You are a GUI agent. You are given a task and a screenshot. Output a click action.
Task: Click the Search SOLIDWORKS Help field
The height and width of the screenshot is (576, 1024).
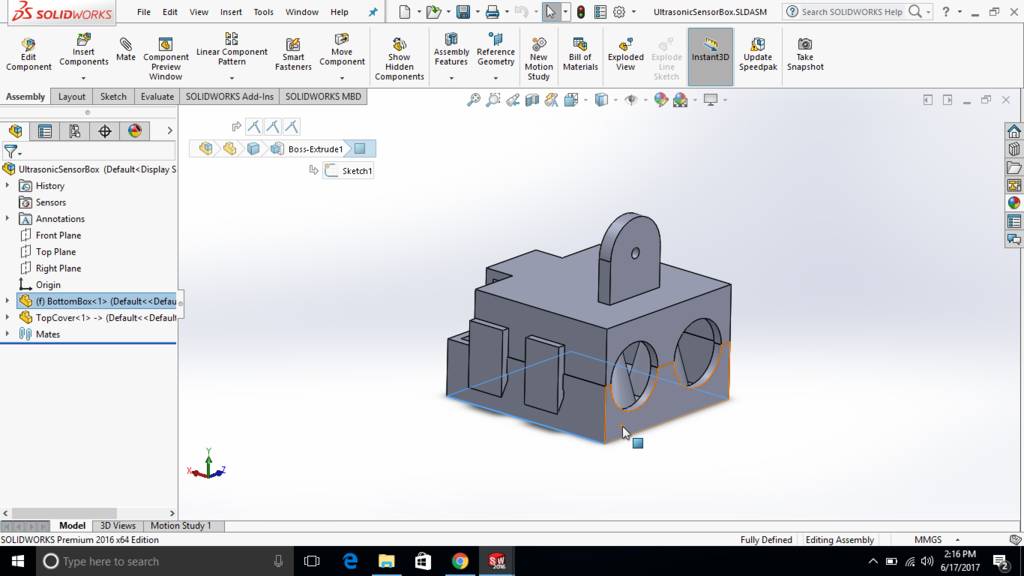850,12
